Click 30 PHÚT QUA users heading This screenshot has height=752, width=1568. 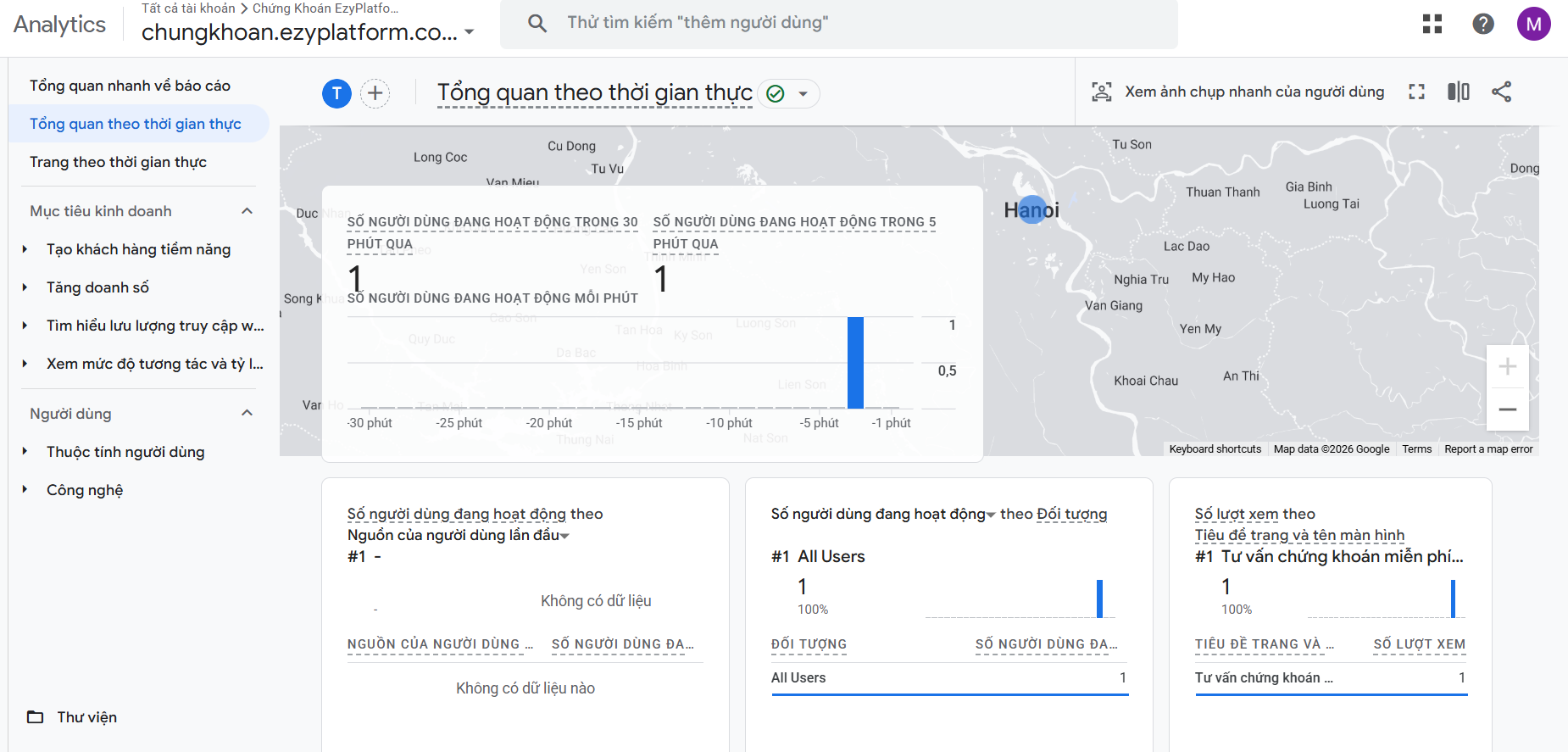pyautogui.click(x=492, y=233)
